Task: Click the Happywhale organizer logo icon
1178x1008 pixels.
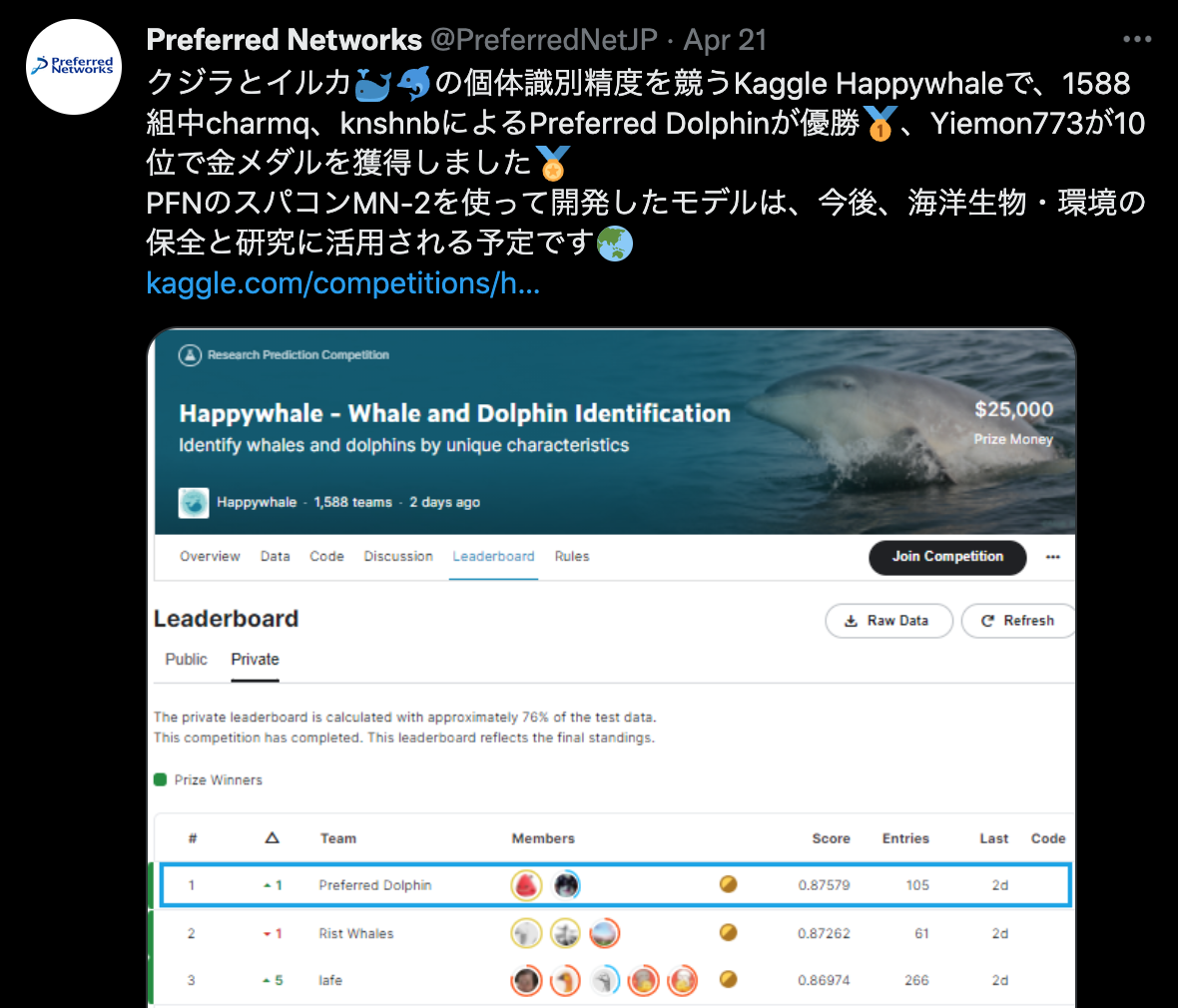Action: pyautogui.click(x=194, y=502)
